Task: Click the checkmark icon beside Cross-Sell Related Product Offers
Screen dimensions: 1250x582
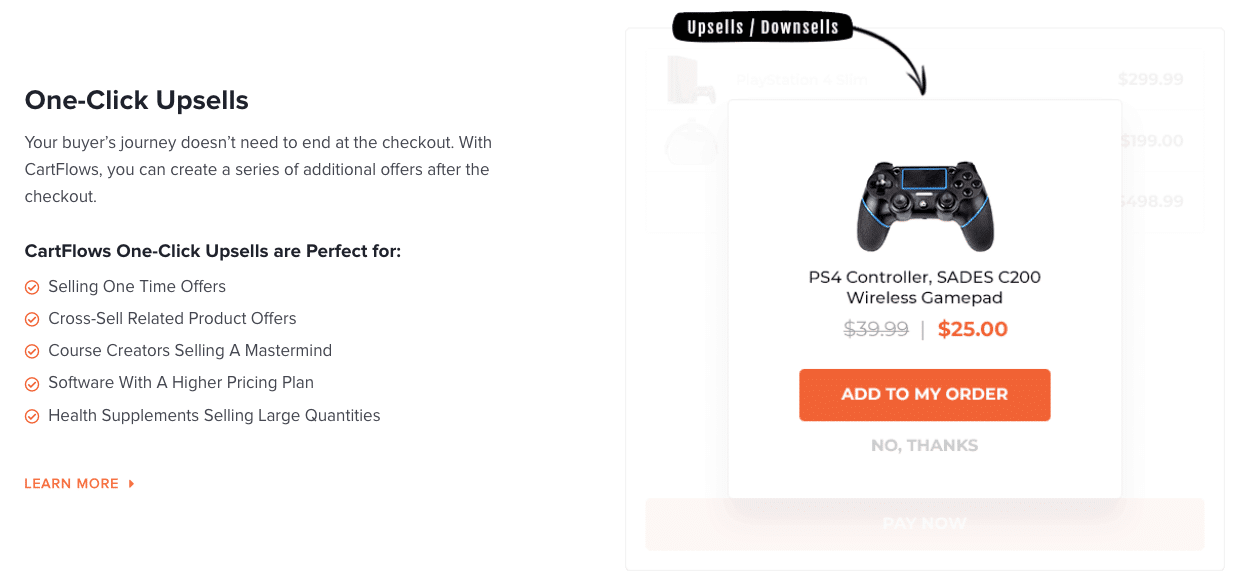Action: click(x=32, y=319)
